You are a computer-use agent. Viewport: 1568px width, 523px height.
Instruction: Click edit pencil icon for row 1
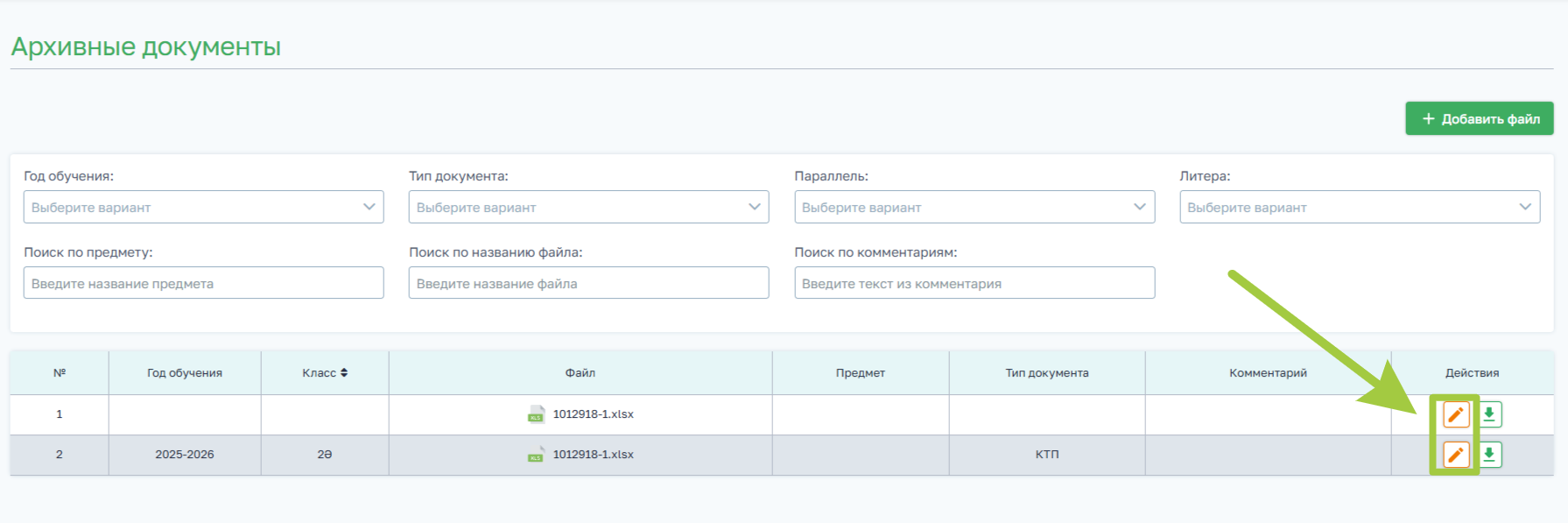click(x=1455, y=414)
